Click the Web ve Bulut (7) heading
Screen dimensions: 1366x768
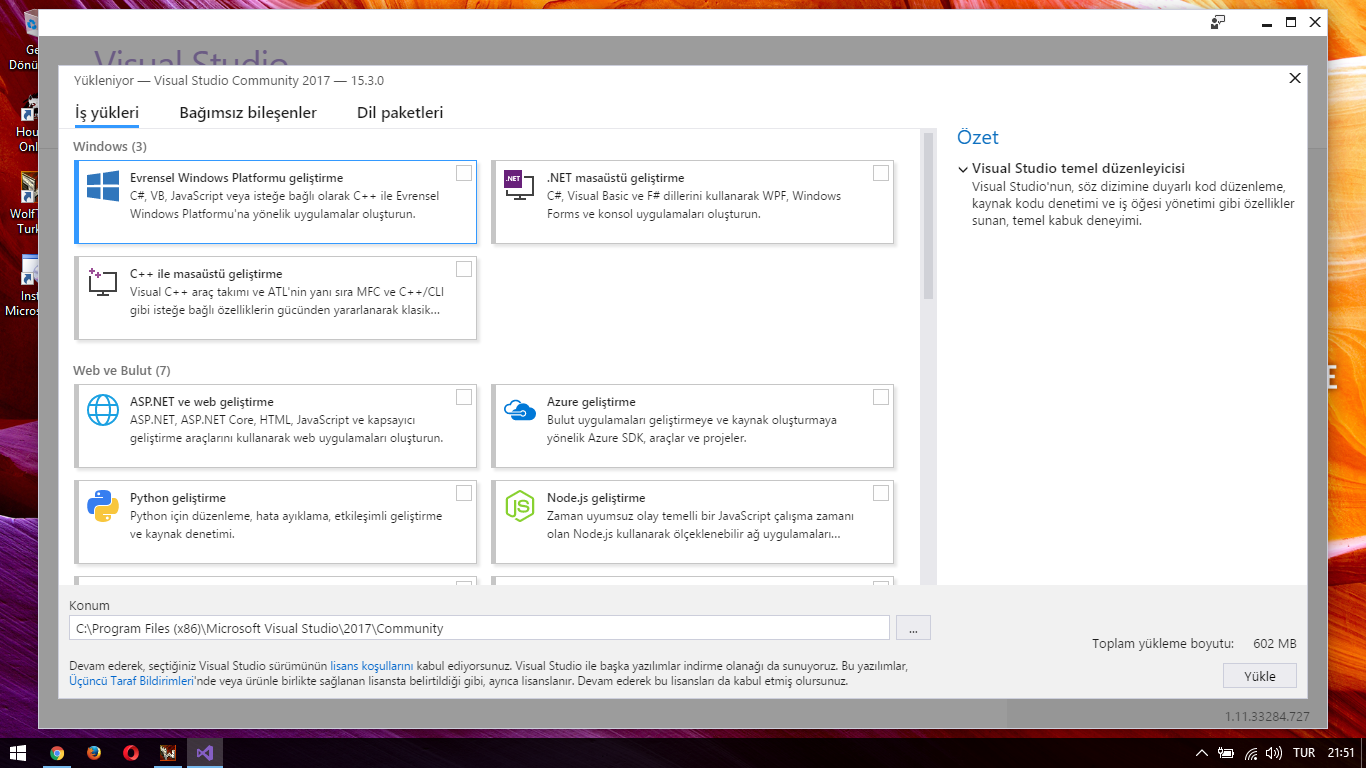pyautogui.click(x=122, y=371)
